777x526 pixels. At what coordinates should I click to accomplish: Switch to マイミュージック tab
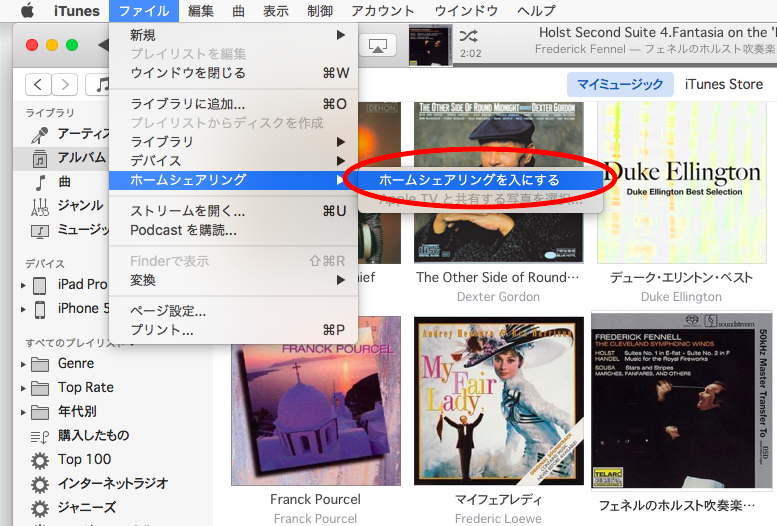pos(620,84)
